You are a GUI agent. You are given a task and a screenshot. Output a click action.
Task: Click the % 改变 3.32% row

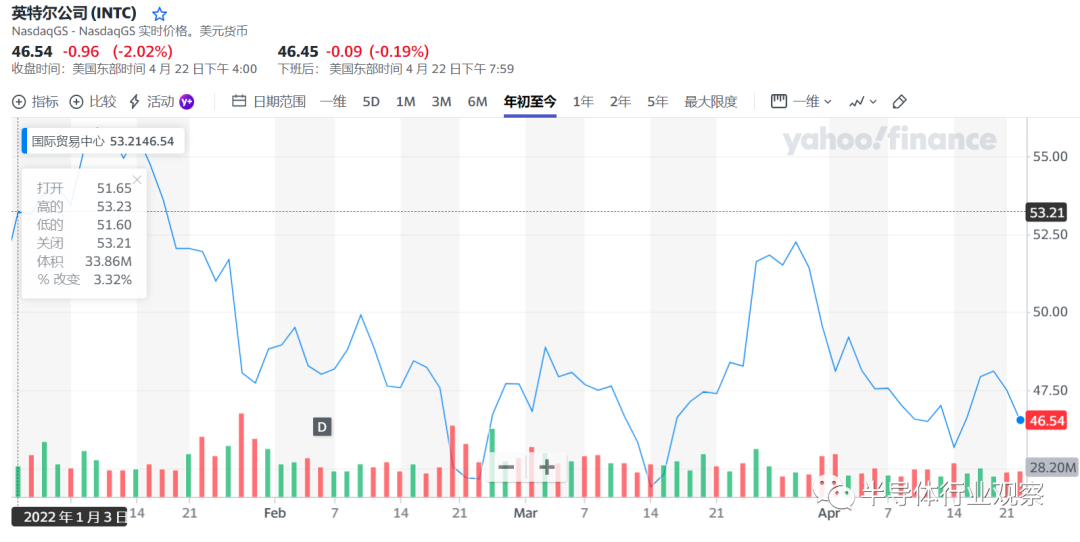(84, 280)
